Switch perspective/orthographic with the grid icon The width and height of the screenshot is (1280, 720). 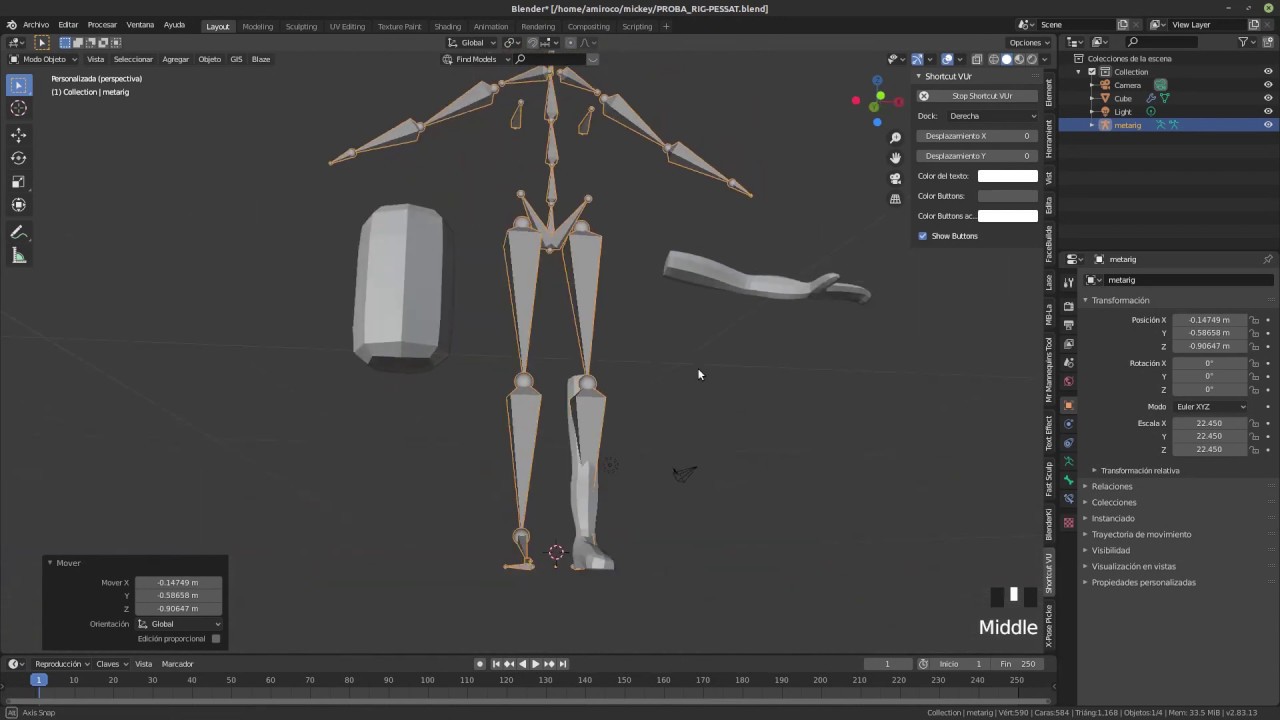coord(895,199)
